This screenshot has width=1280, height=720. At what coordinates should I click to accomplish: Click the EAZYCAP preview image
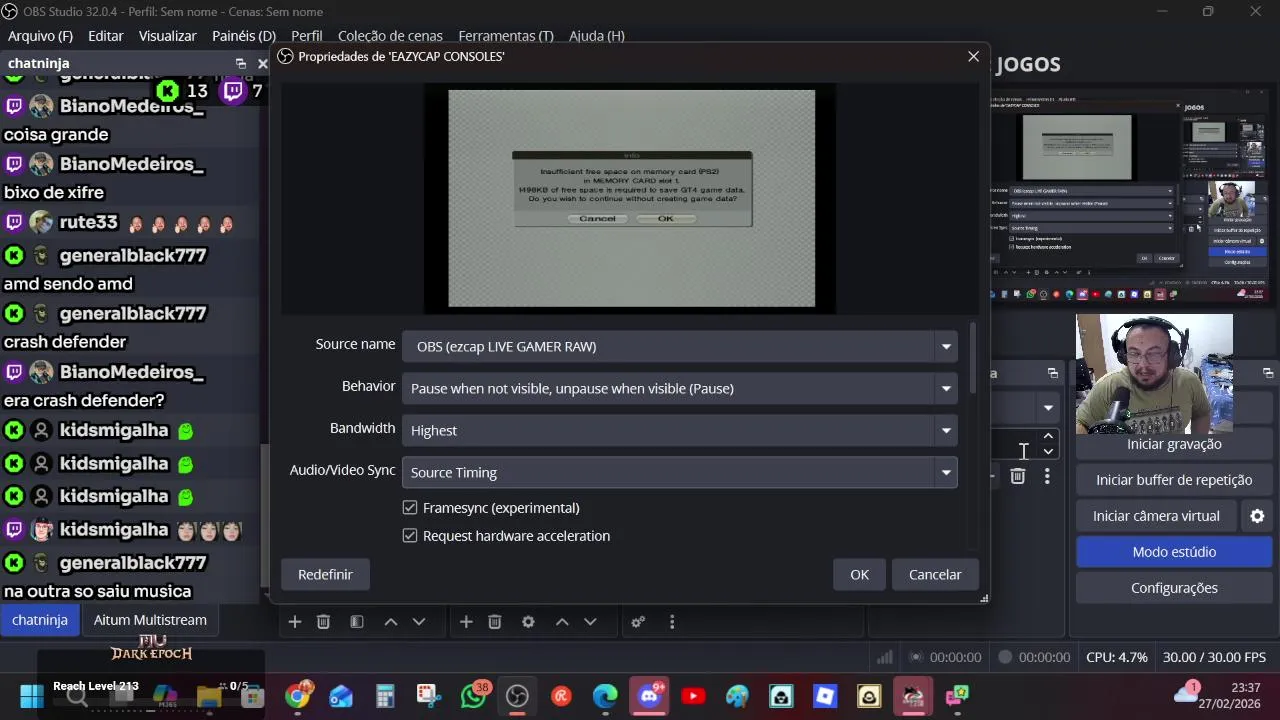pos(631,199)
